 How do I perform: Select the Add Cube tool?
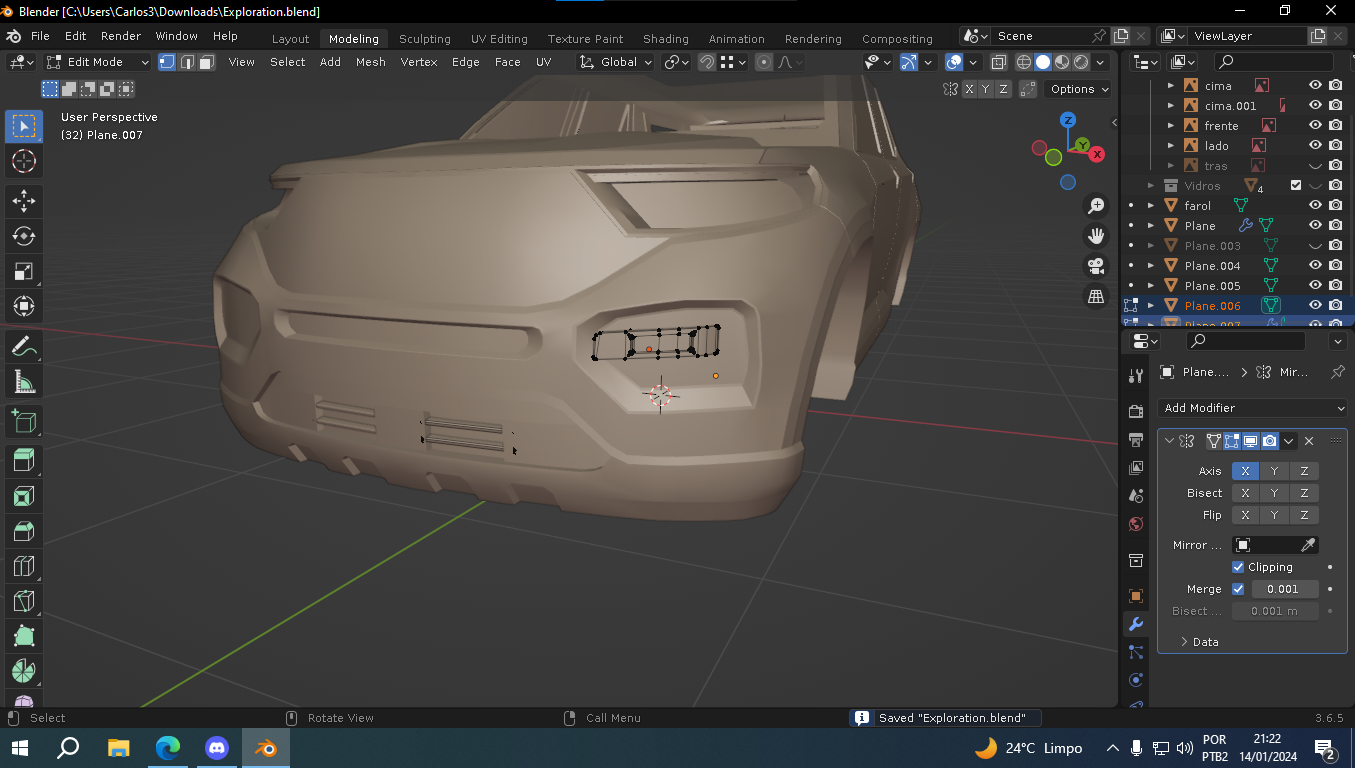(24, 422)
